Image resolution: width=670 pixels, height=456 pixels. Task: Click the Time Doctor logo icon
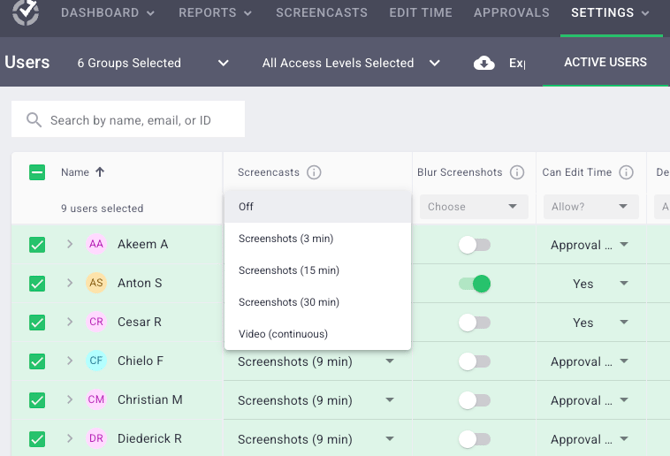(23, 14)
